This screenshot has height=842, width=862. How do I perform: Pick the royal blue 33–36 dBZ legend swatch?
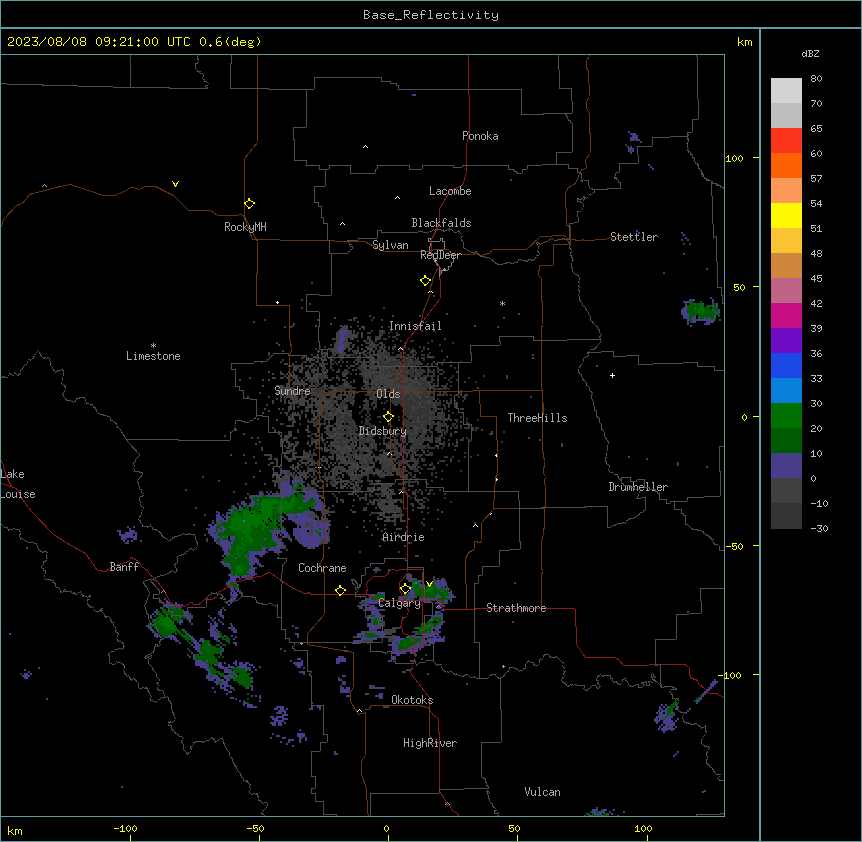point(786,365)
